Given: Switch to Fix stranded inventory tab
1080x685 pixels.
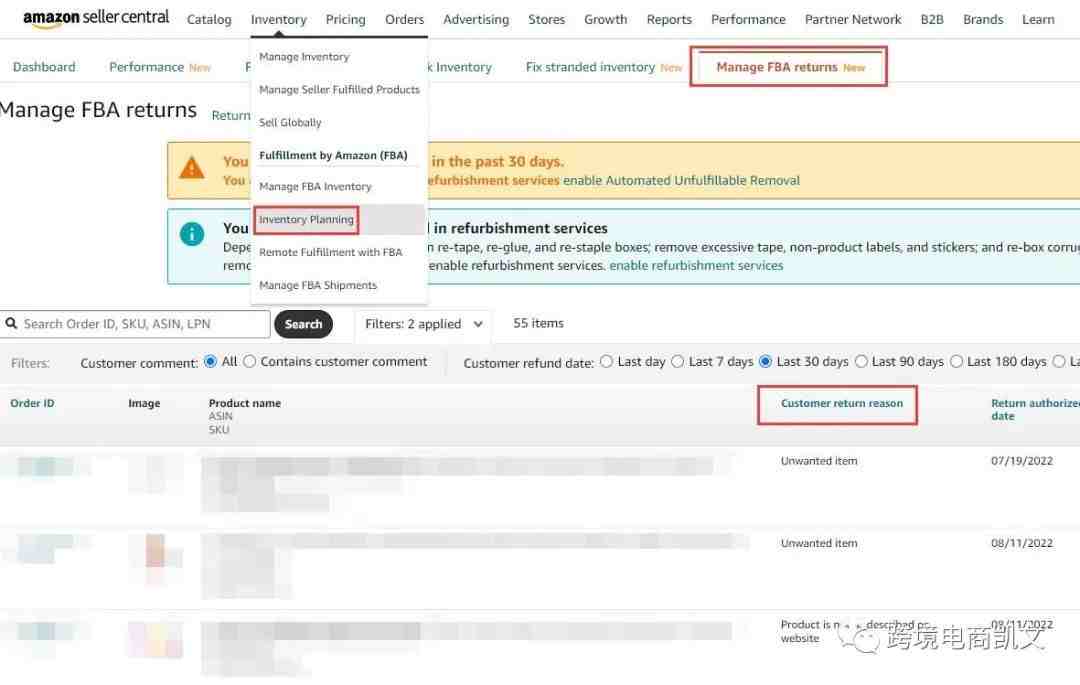Looking at the screenshot, I should [603, 67].
